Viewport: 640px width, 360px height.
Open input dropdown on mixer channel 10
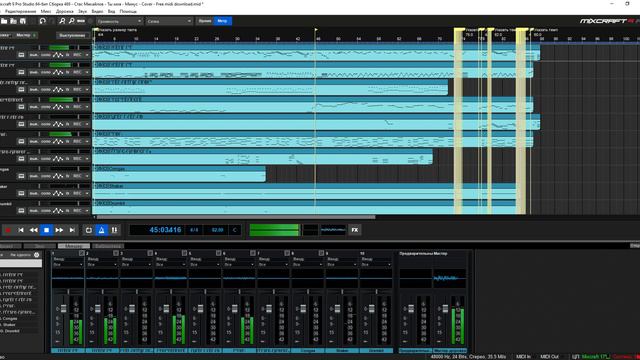coord(376,264)
